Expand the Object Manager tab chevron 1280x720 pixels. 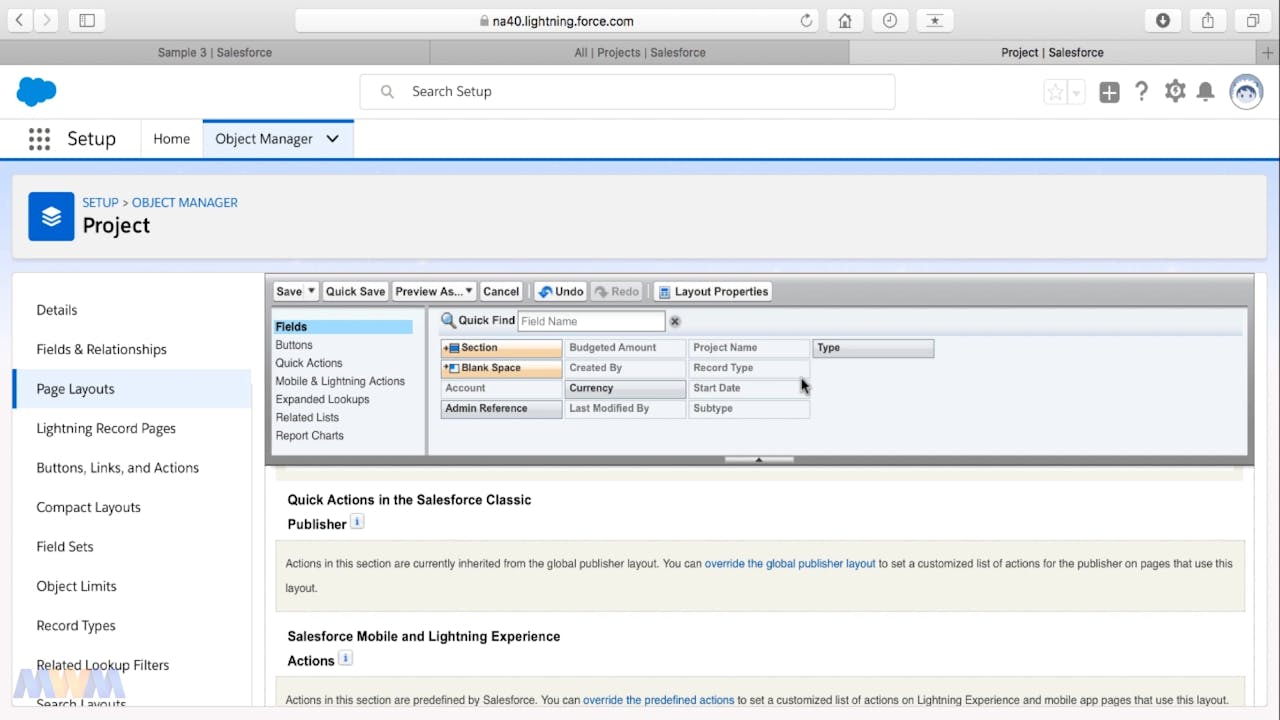click(x=333, y=139)
